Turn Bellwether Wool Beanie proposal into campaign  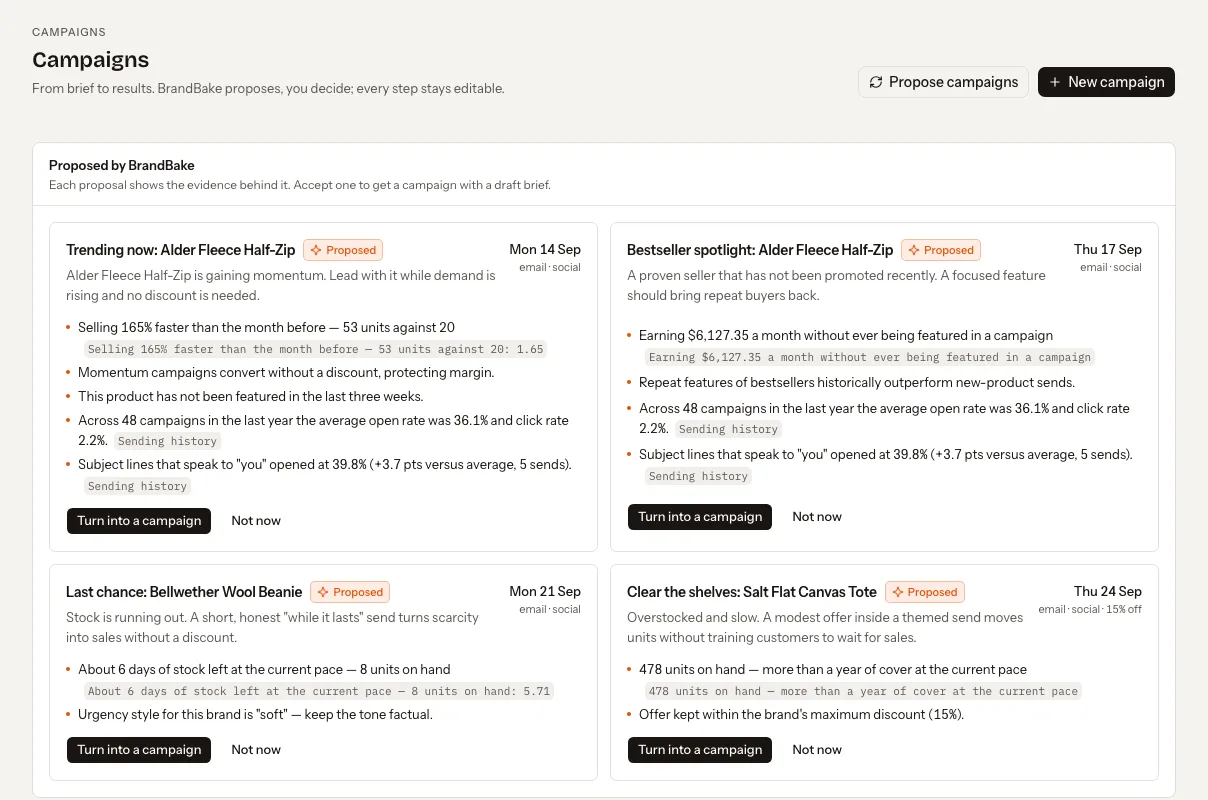[x=139, y=750]
